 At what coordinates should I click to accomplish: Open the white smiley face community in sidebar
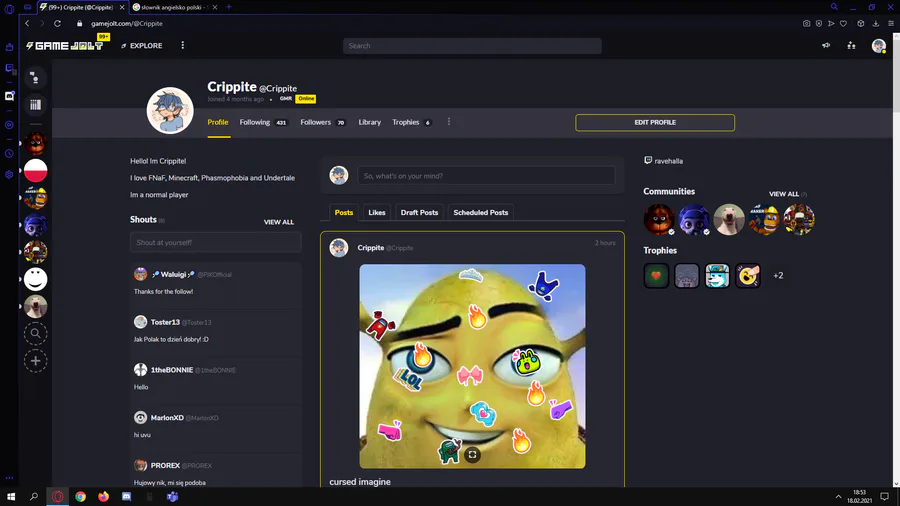35,279
